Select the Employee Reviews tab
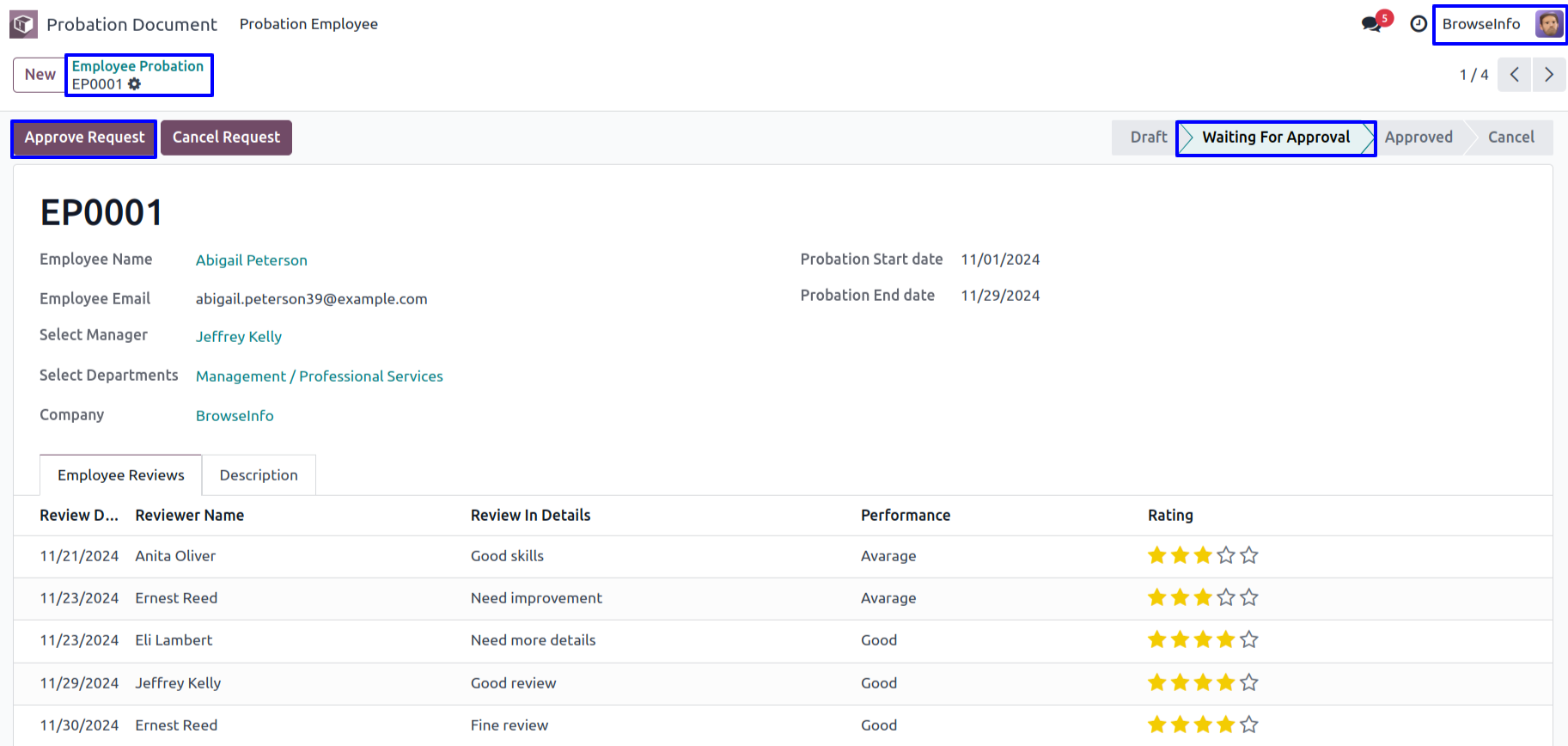The image size is (1568, 746). pyautogui.click(x=120, y=475)
